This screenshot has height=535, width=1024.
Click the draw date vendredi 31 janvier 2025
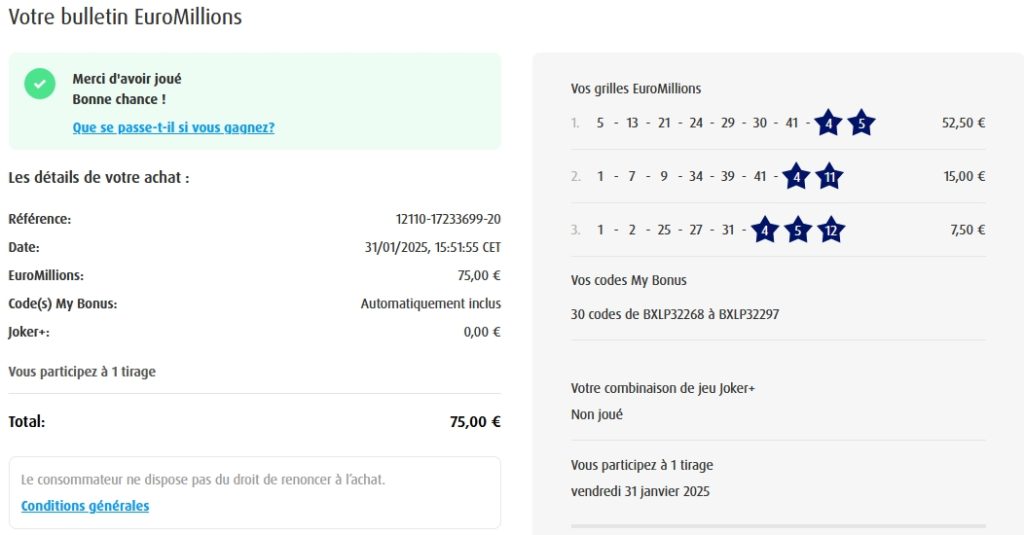point(640,491)
